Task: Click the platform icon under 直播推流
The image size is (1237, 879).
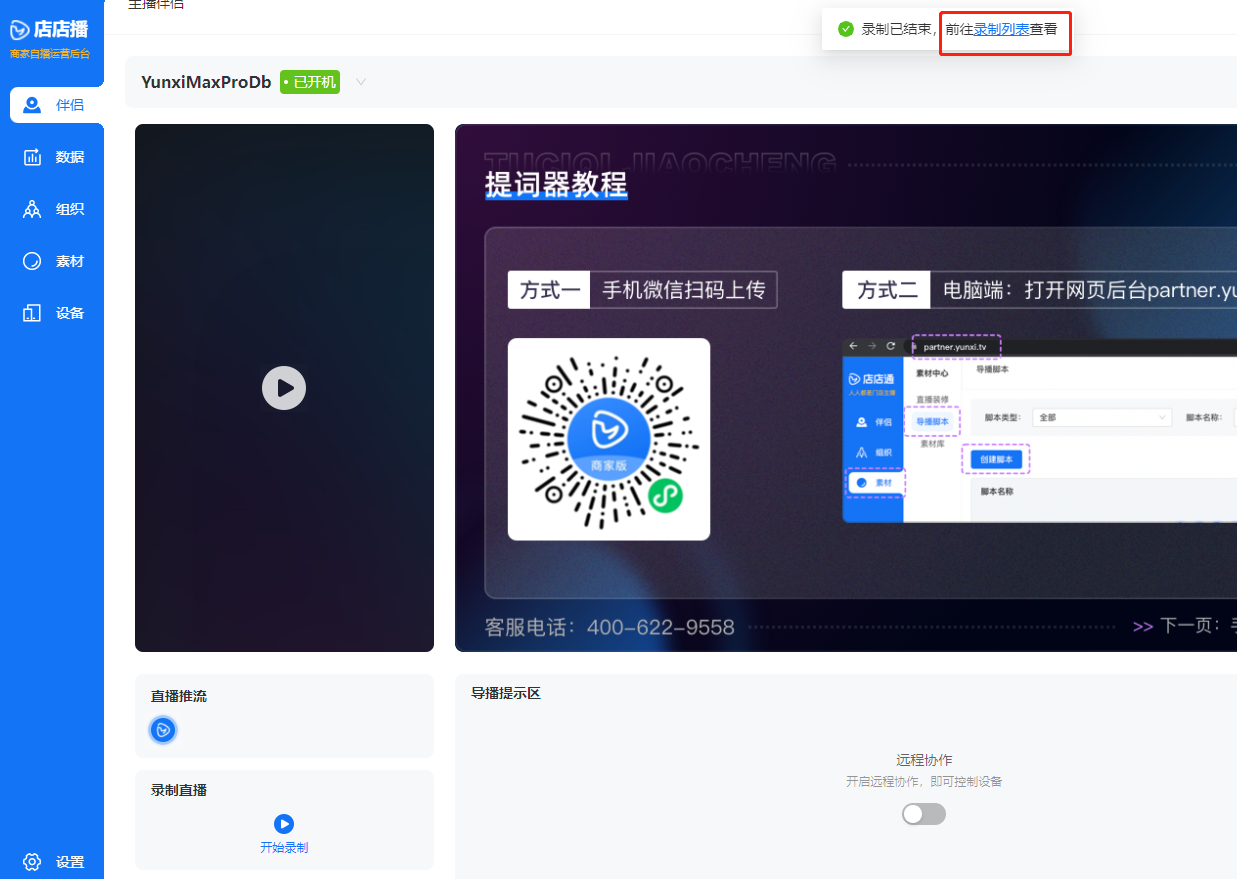Action: [x=164, y=730]
